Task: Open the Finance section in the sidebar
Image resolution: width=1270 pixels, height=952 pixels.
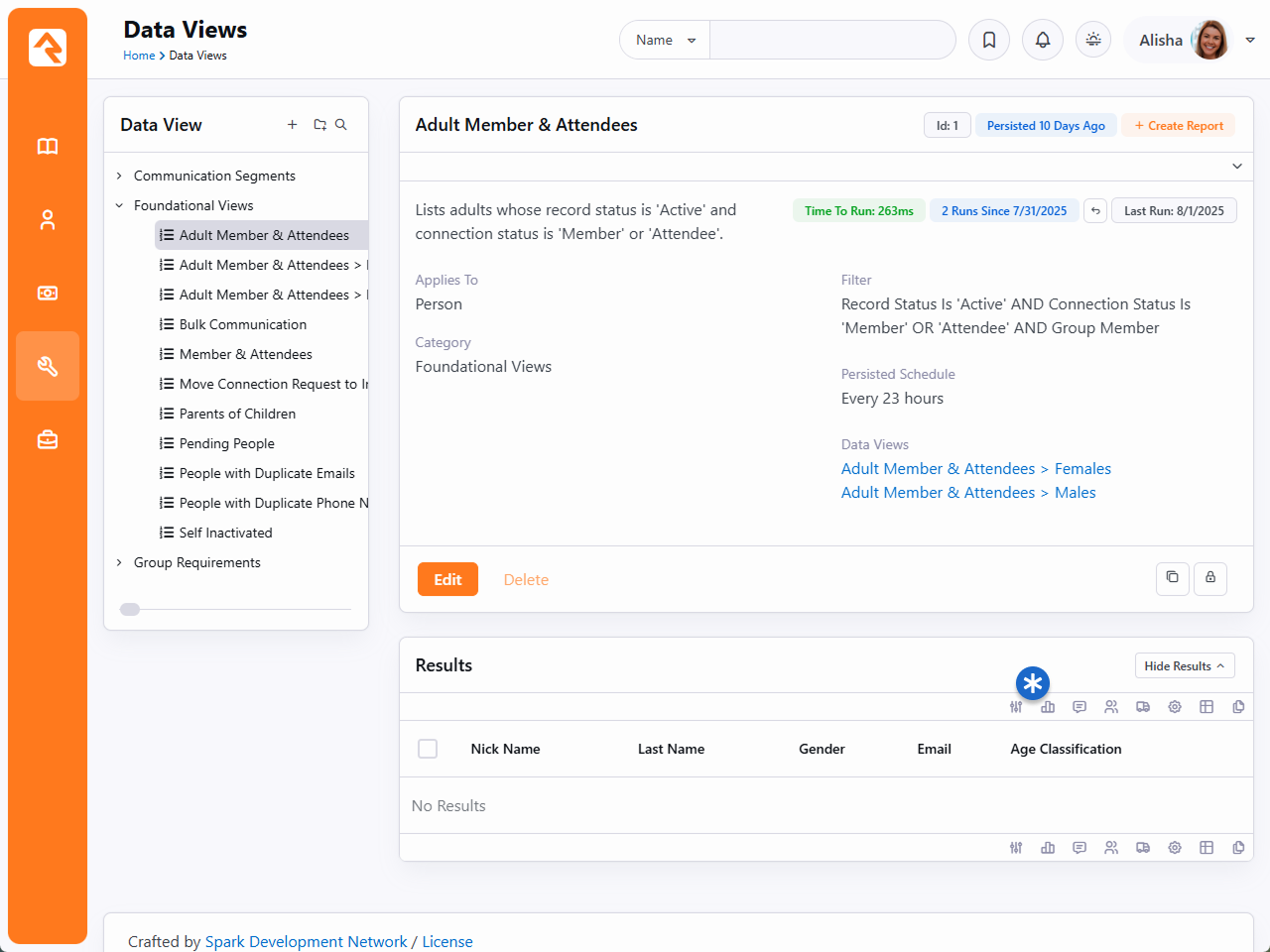Action: pos(48,294)
